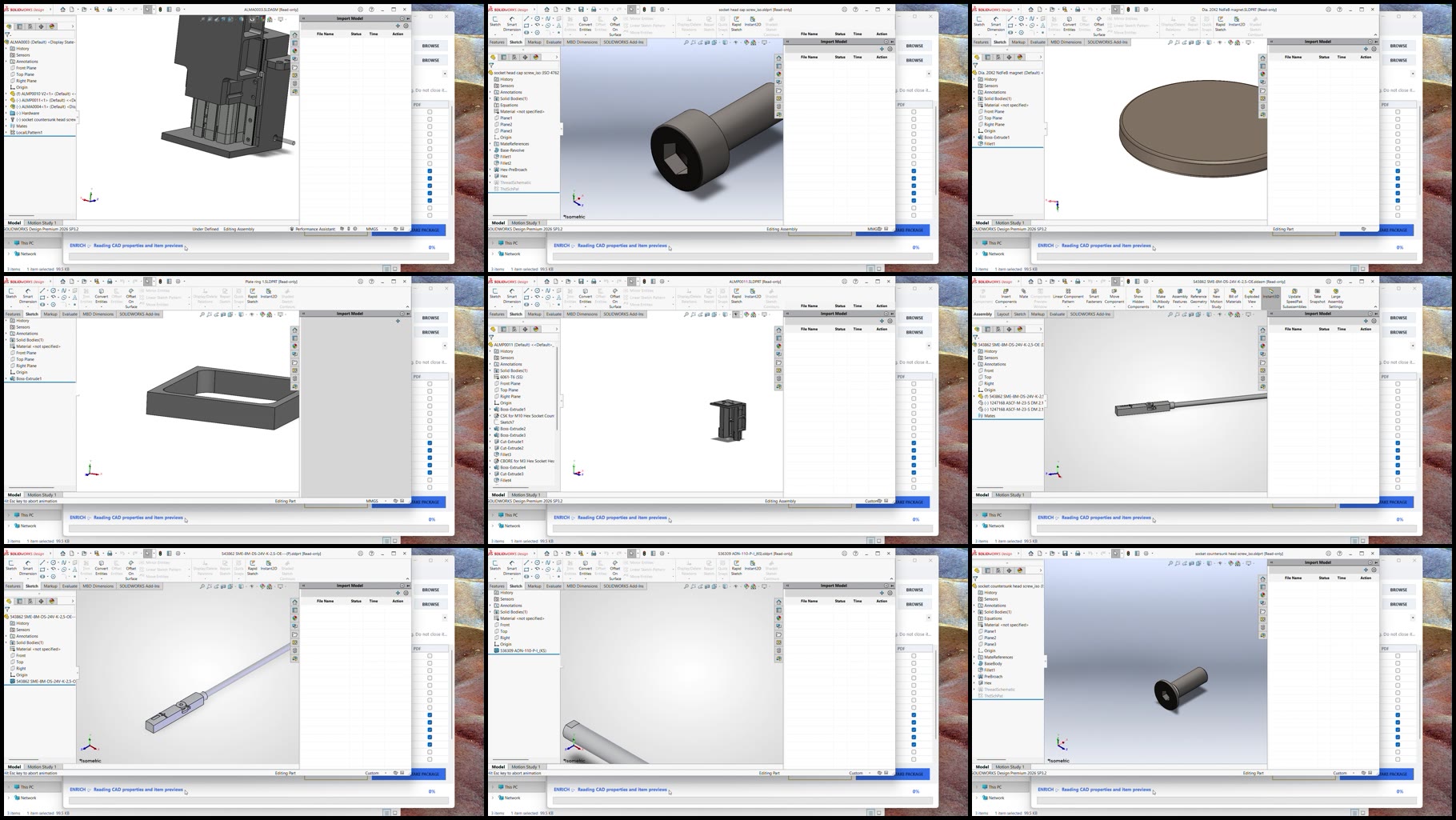Tick topmost PDF checkbox behind ALMP0011 window
Viewport: 1456px width, 820px height.
(x=914, y=384)
